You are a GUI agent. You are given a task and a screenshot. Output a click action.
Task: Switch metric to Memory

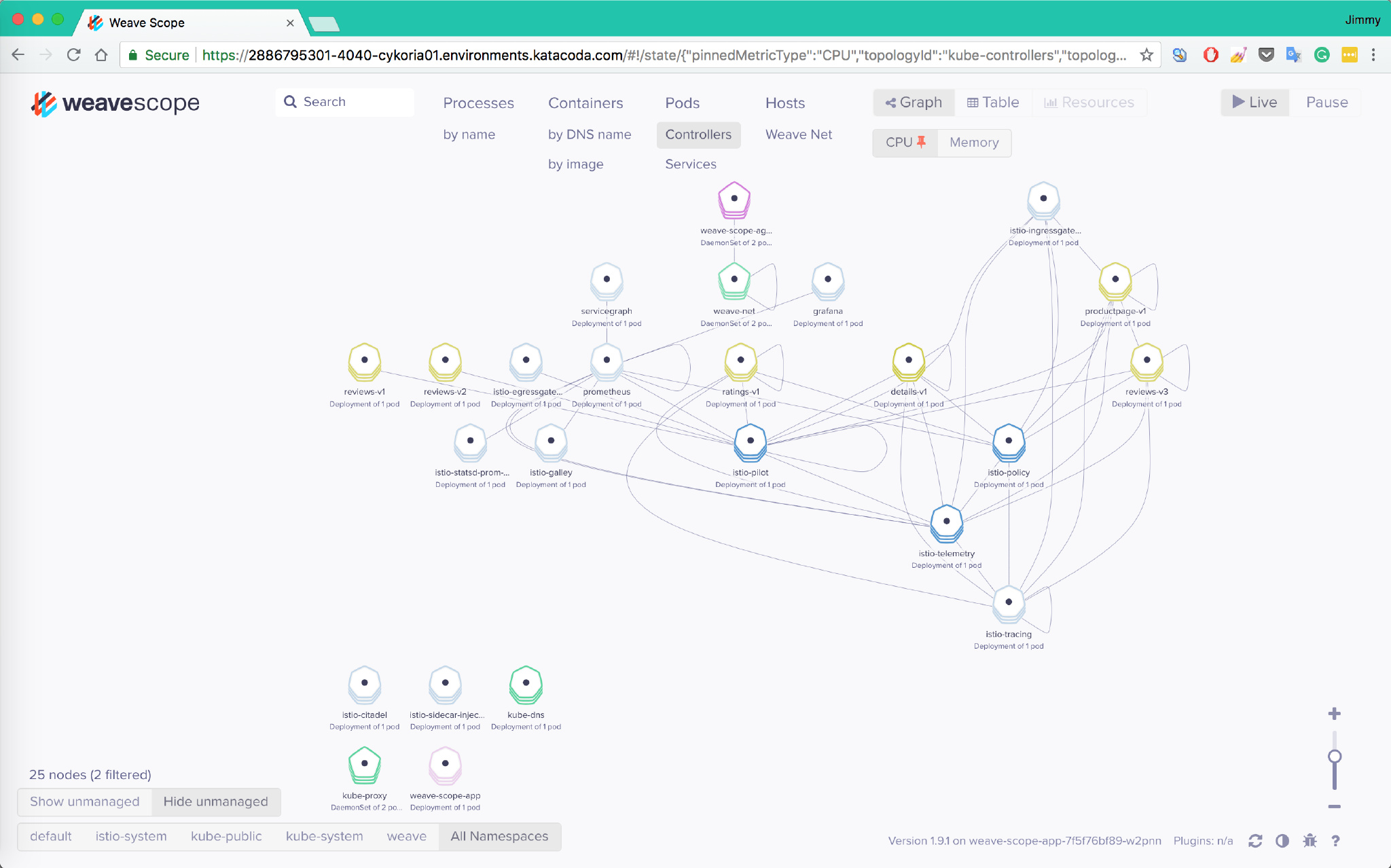coord(974,143)
